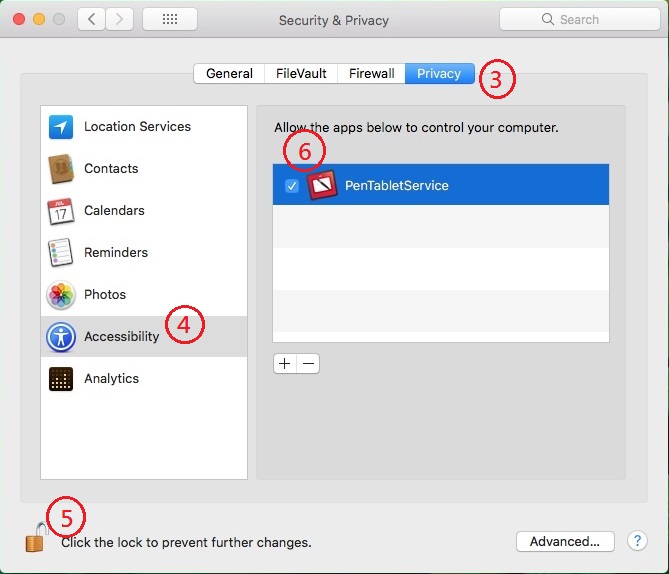Uncheck the PenTabletService checkbox
Viewport: 669px width, 574px height.
click(292, 186)
